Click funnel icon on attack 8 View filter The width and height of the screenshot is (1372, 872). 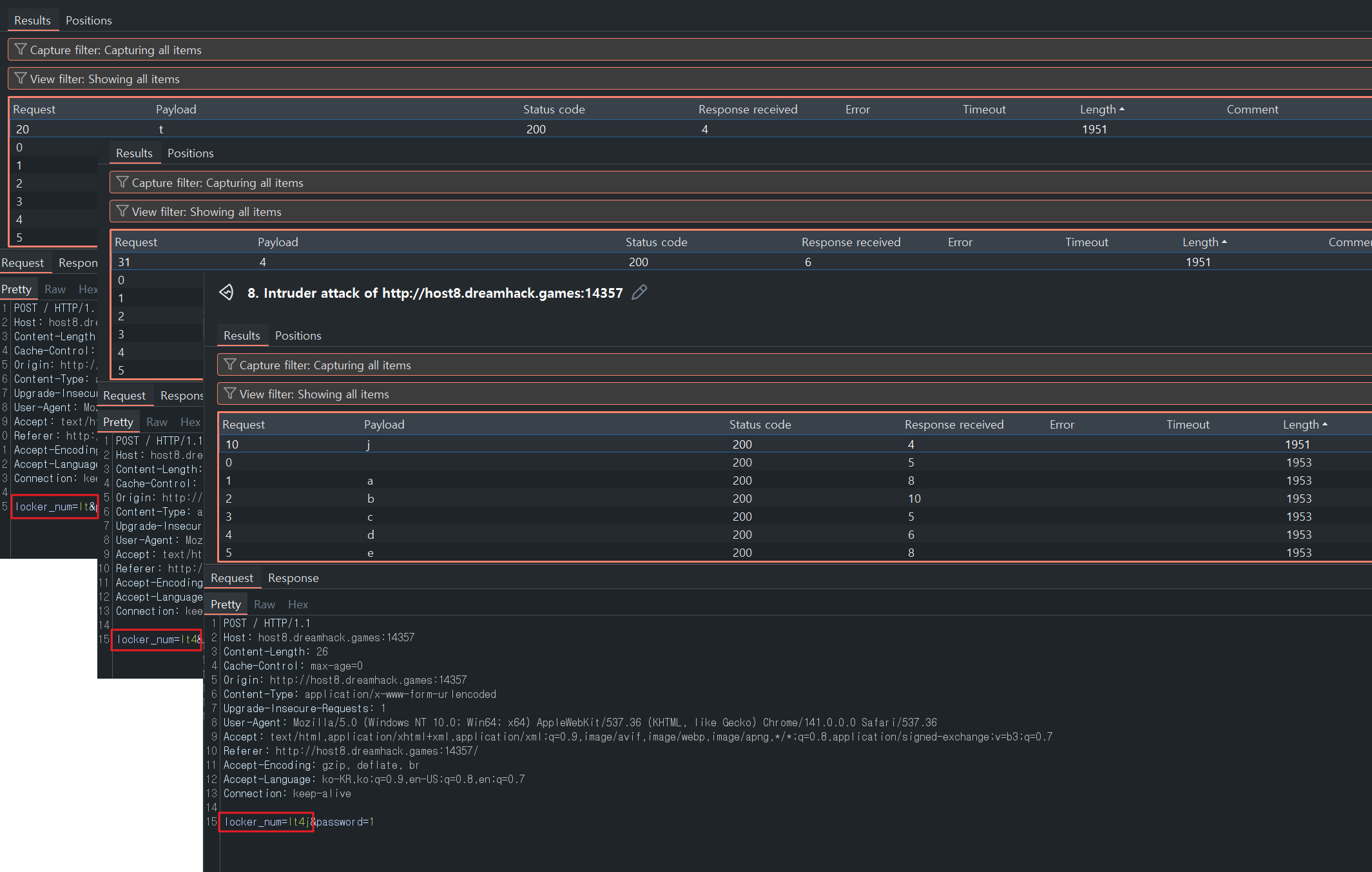(x=229, y=394)
